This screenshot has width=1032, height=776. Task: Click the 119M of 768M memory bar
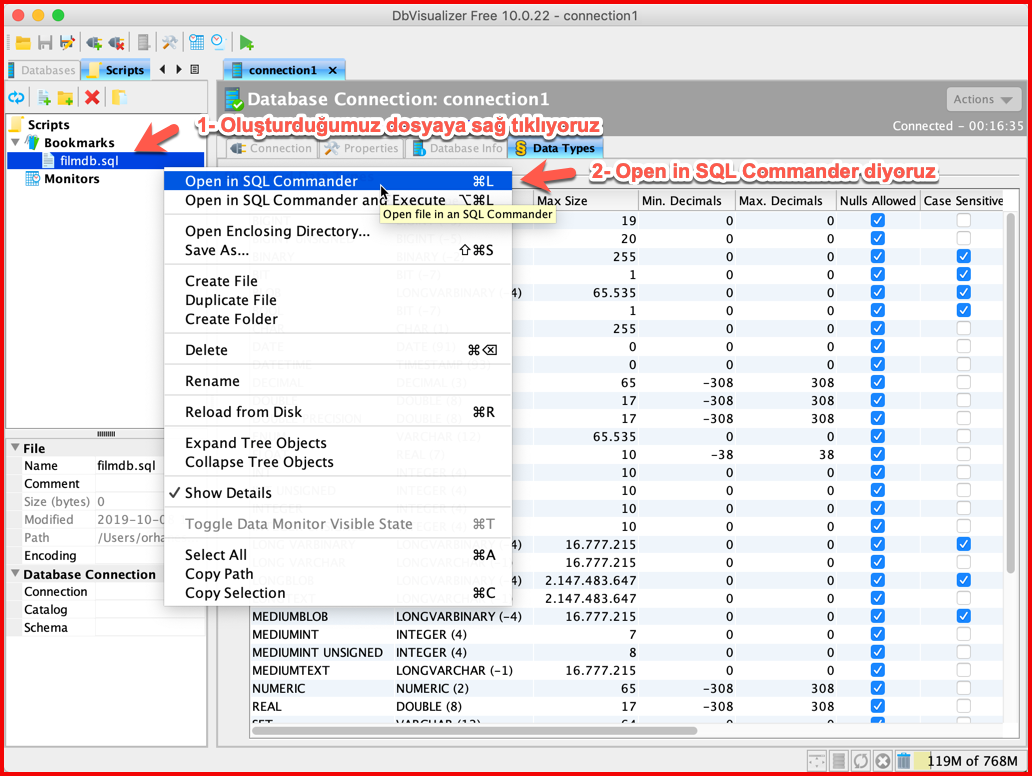tap(969, 761)
